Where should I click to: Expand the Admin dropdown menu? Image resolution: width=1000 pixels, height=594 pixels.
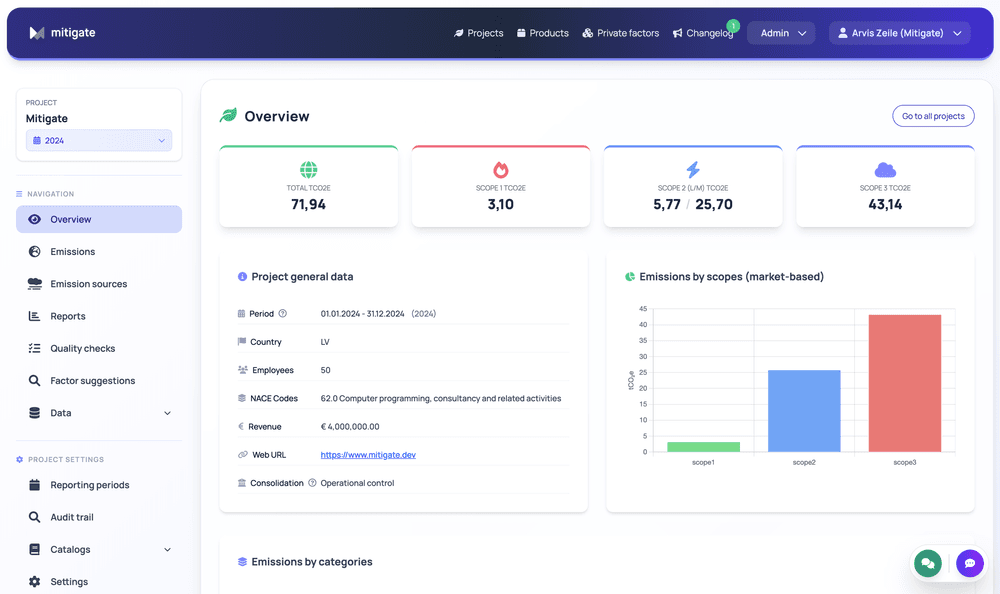[781, 33]
